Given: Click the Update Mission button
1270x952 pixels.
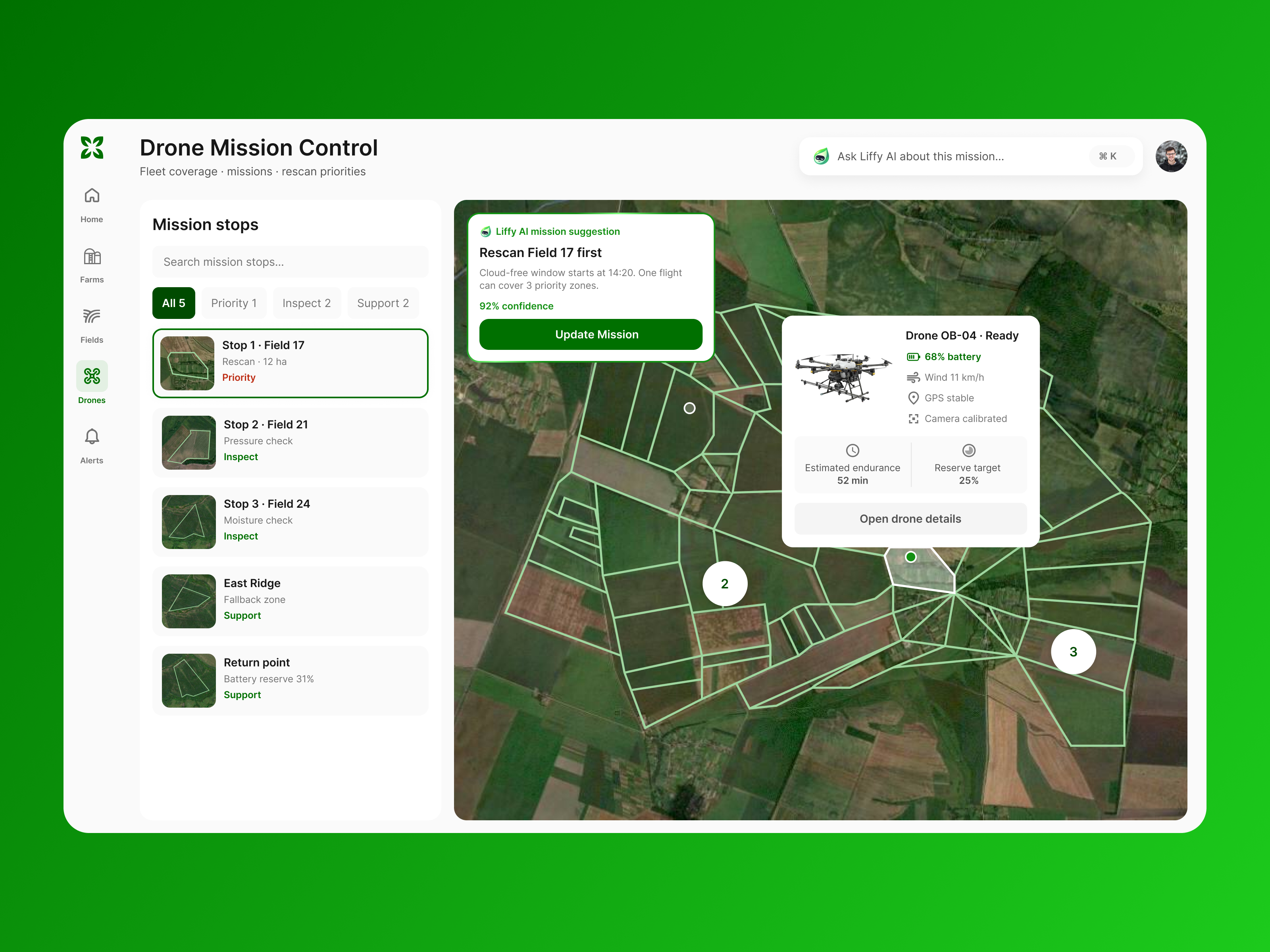Looking at the screenshot, I should pyautogui.click(x=591, y=334).
